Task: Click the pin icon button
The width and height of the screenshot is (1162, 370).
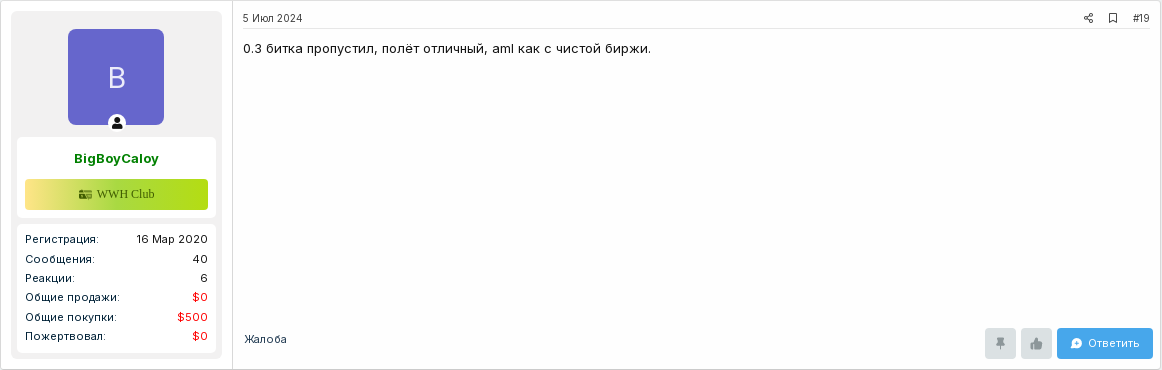Action: pos(1000,343)
